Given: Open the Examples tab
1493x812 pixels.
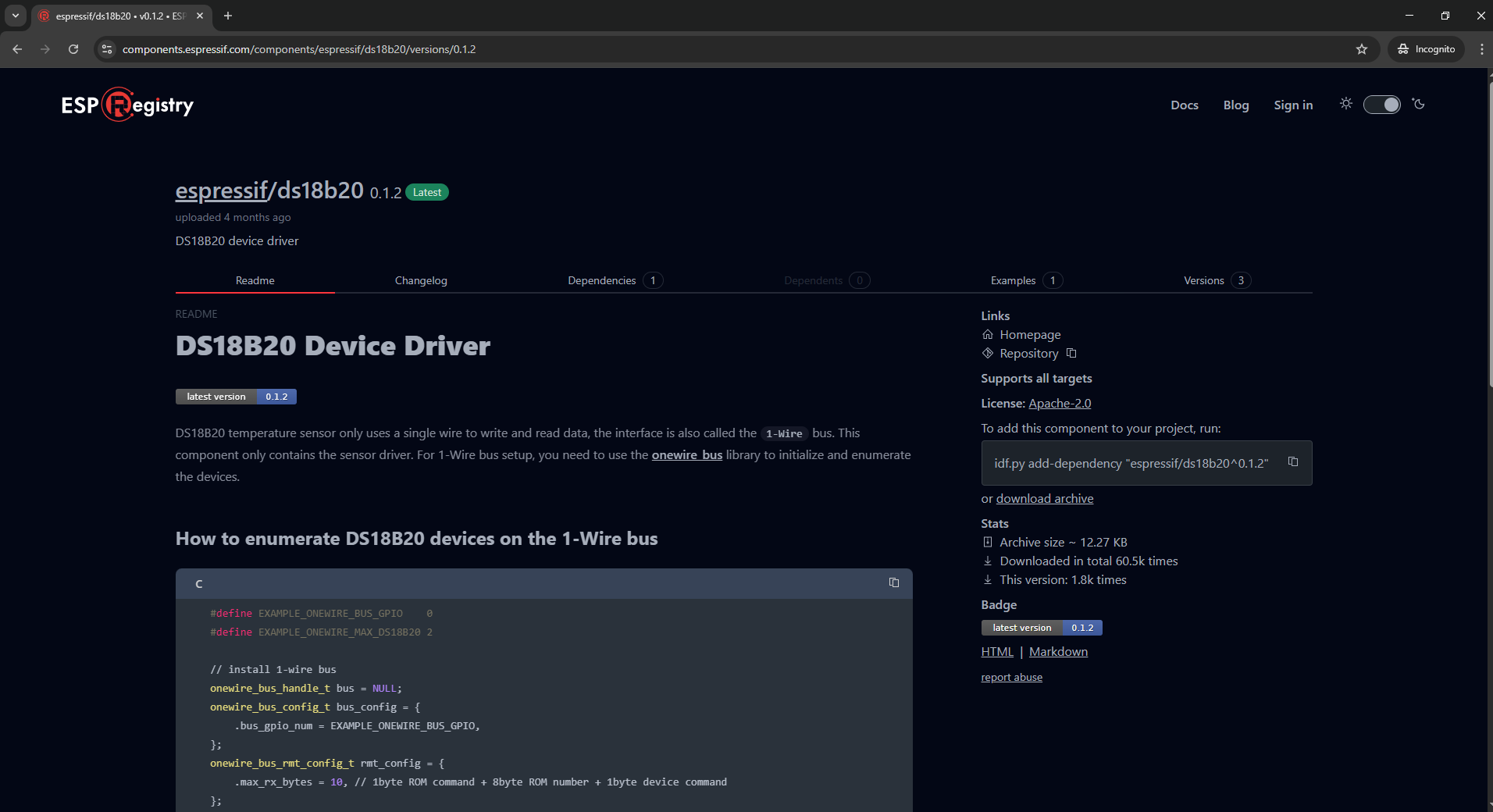Looking at the screenshot, I should [1026, 280].
